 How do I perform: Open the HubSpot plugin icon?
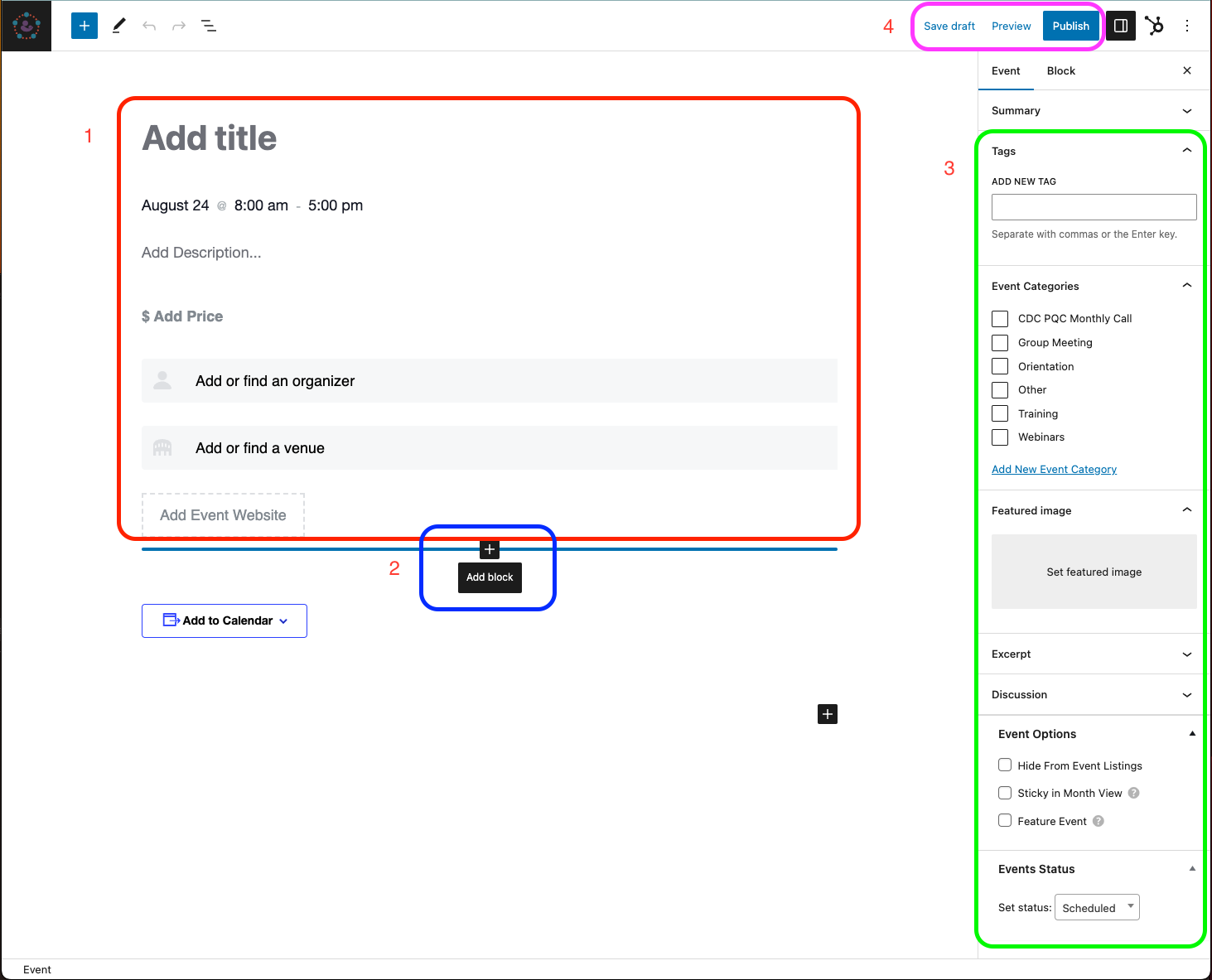(1154, 26)
